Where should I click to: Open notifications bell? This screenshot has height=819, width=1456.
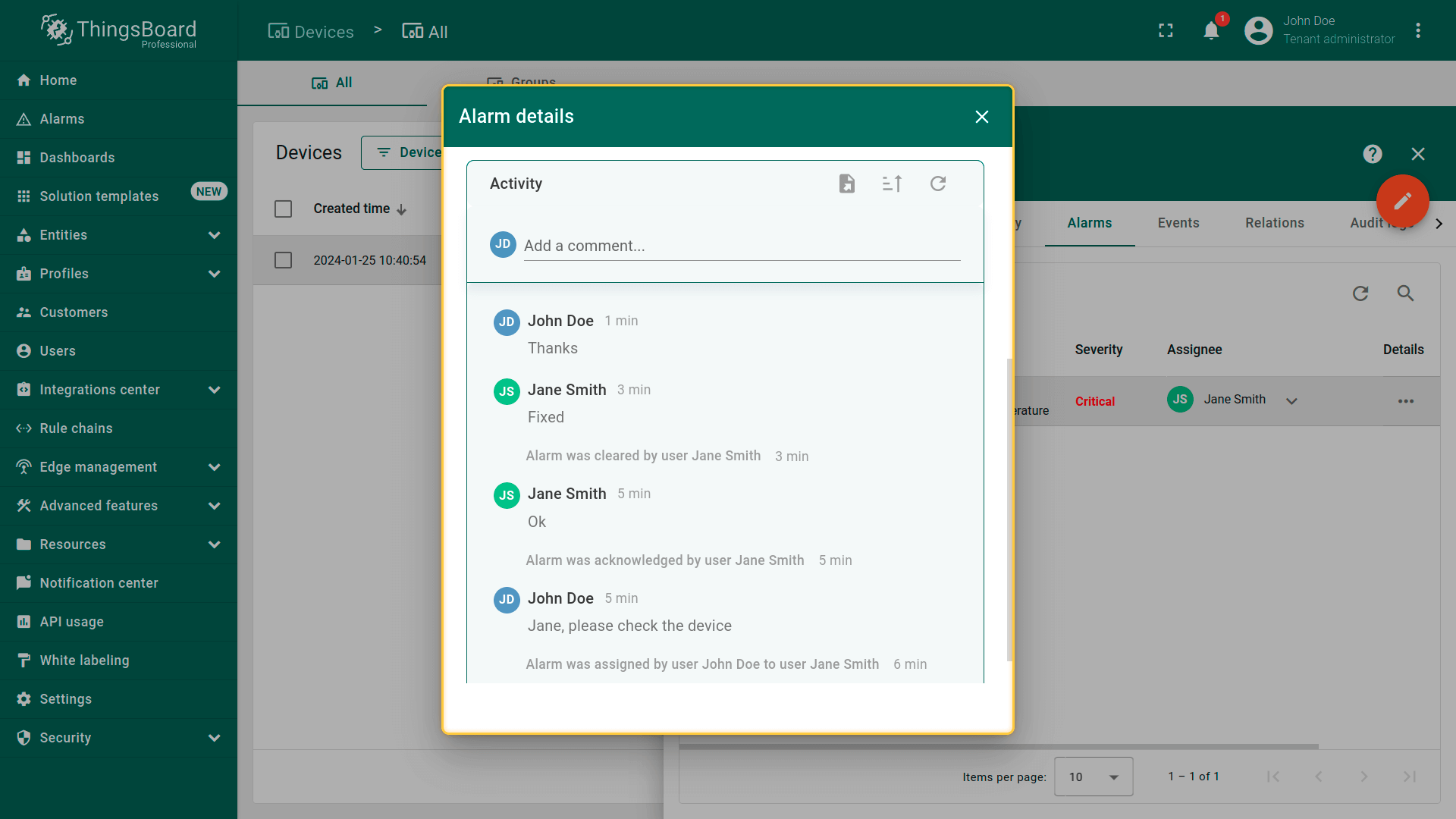[1211, 30]
